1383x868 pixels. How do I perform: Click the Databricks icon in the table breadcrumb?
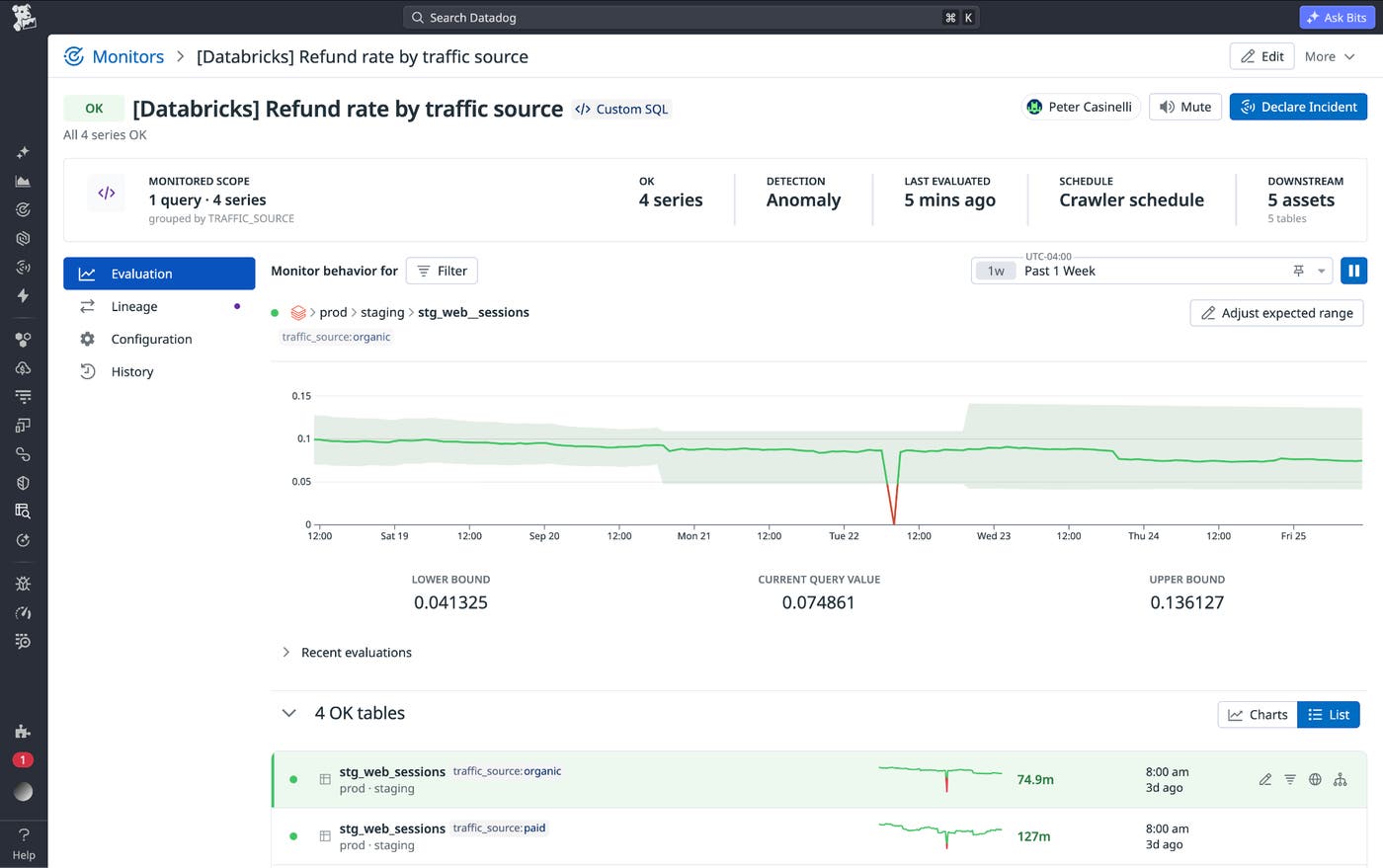click(298, 312)
